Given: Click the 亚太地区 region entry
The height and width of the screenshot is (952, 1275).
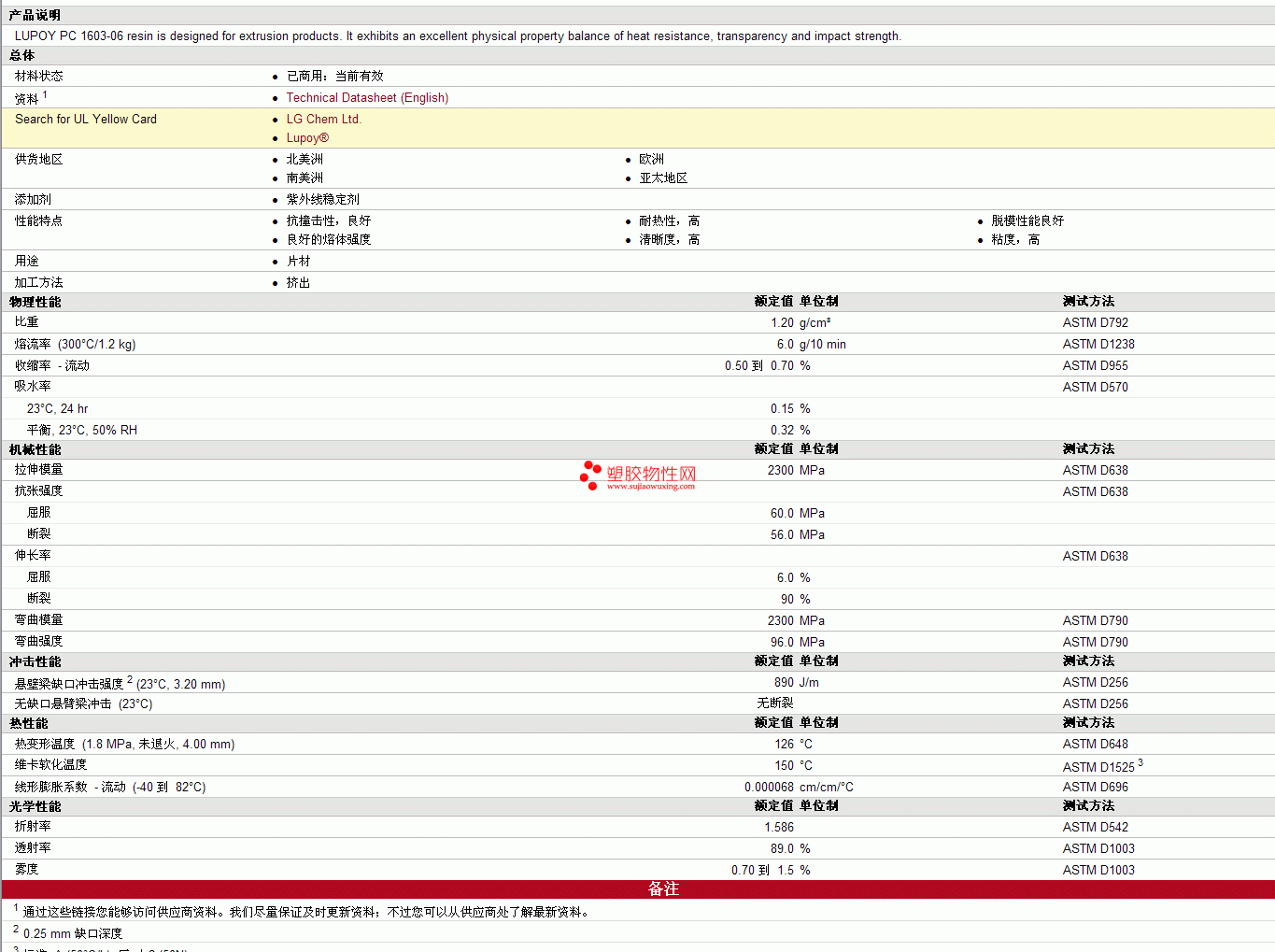Looking at the screenshot, I should 663,178.
